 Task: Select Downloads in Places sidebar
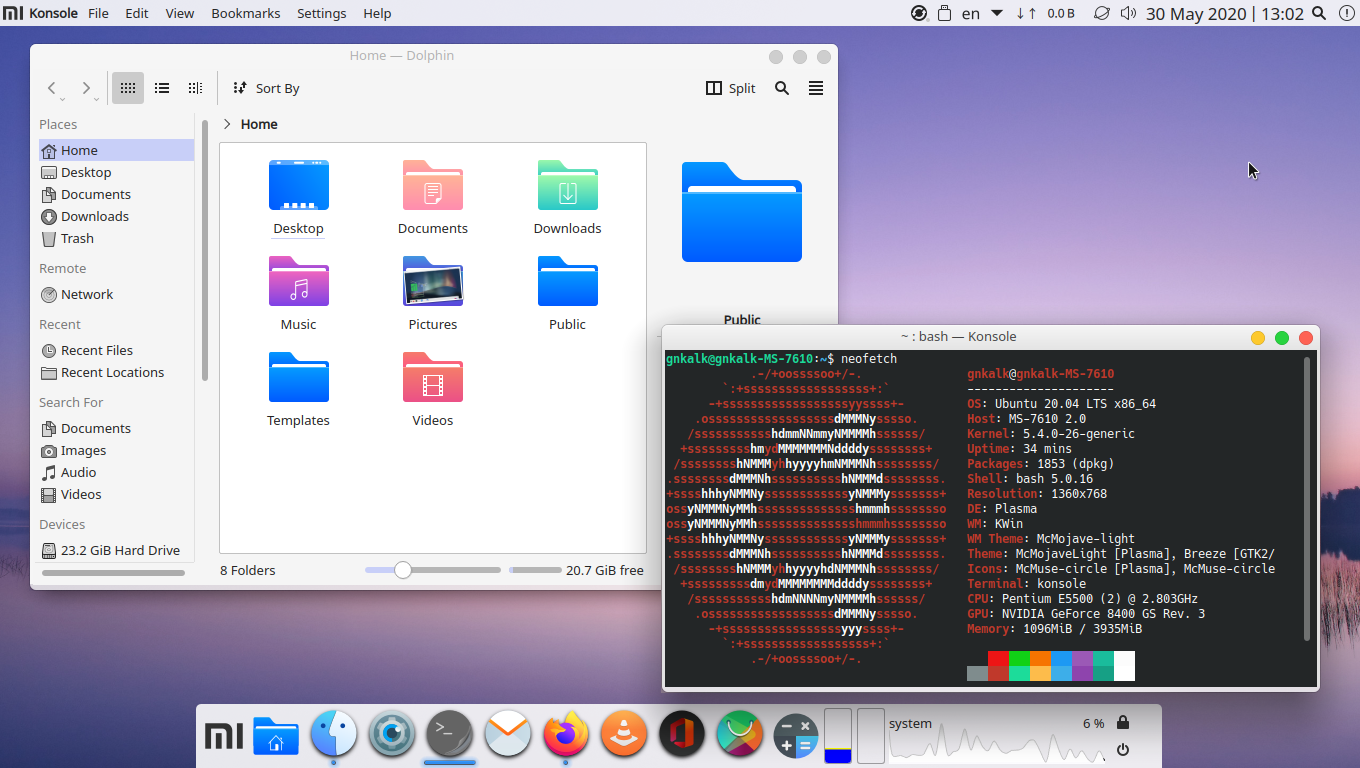[x=116, y=216]
